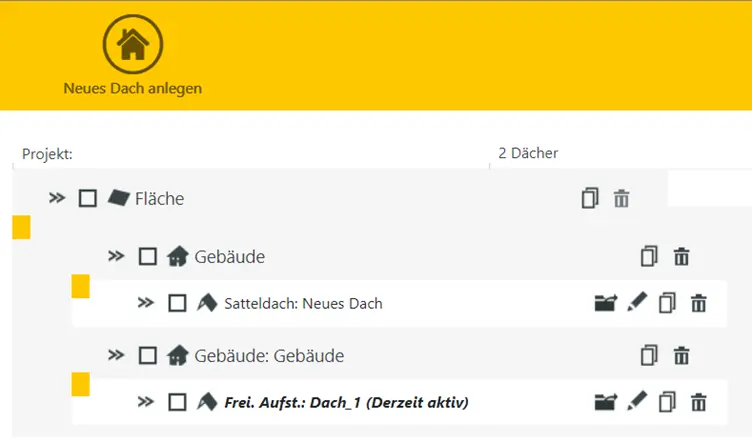752x442 pixels.
Task: Open folder icon for Satteldach: Neues Dach
Action: click(604, 303)
